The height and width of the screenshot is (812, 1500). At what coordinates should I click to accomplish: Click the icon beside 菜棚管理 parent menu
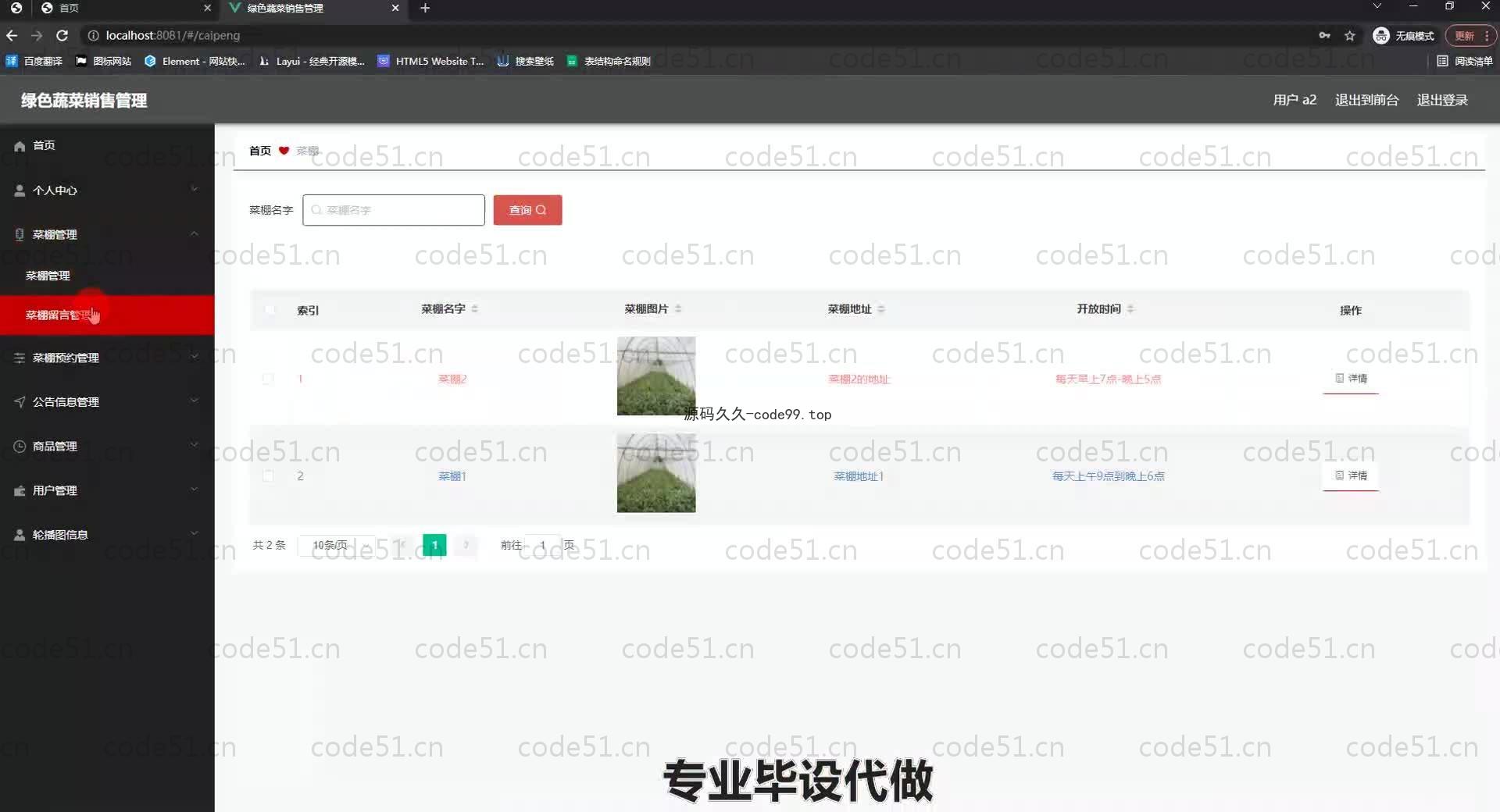point(20,234)
